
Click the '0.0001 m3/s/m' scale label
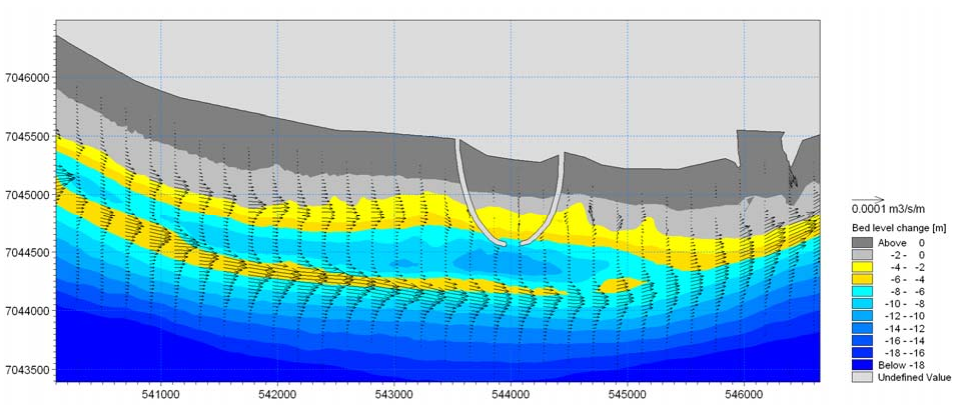click(891, 210)
